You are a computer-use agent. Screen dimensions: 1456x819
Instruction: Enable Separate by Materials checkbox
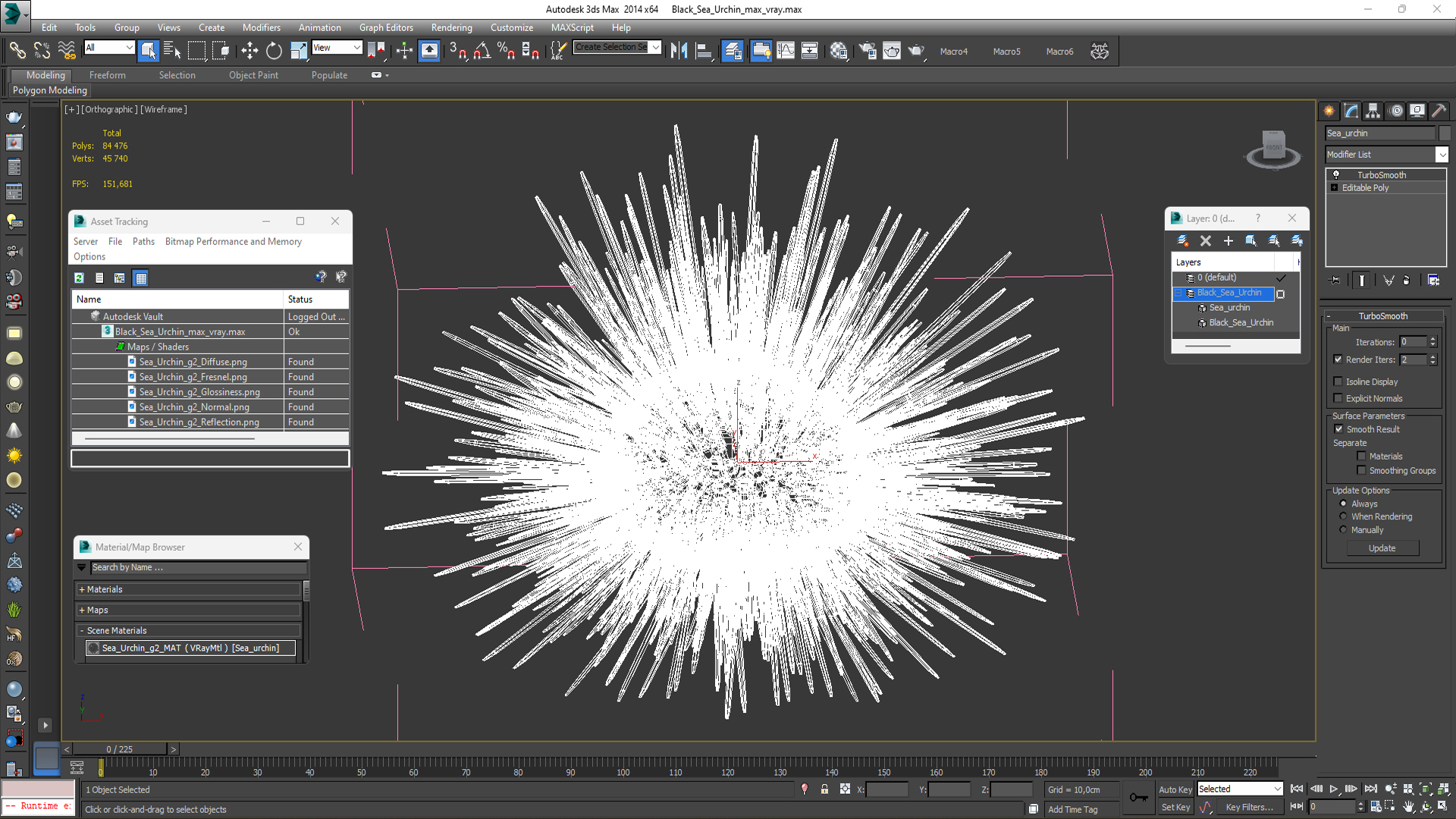point(1361,456)
